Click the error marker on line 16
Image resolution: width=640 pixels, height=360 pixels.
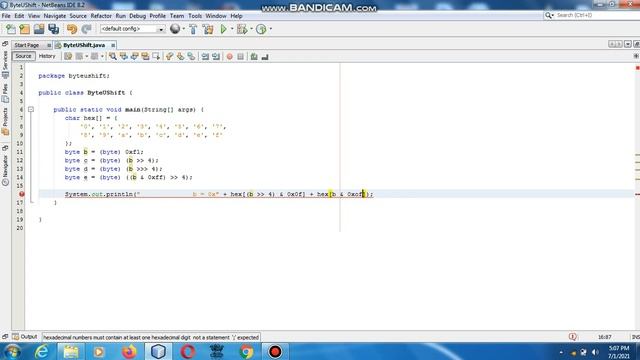(22, 194)
